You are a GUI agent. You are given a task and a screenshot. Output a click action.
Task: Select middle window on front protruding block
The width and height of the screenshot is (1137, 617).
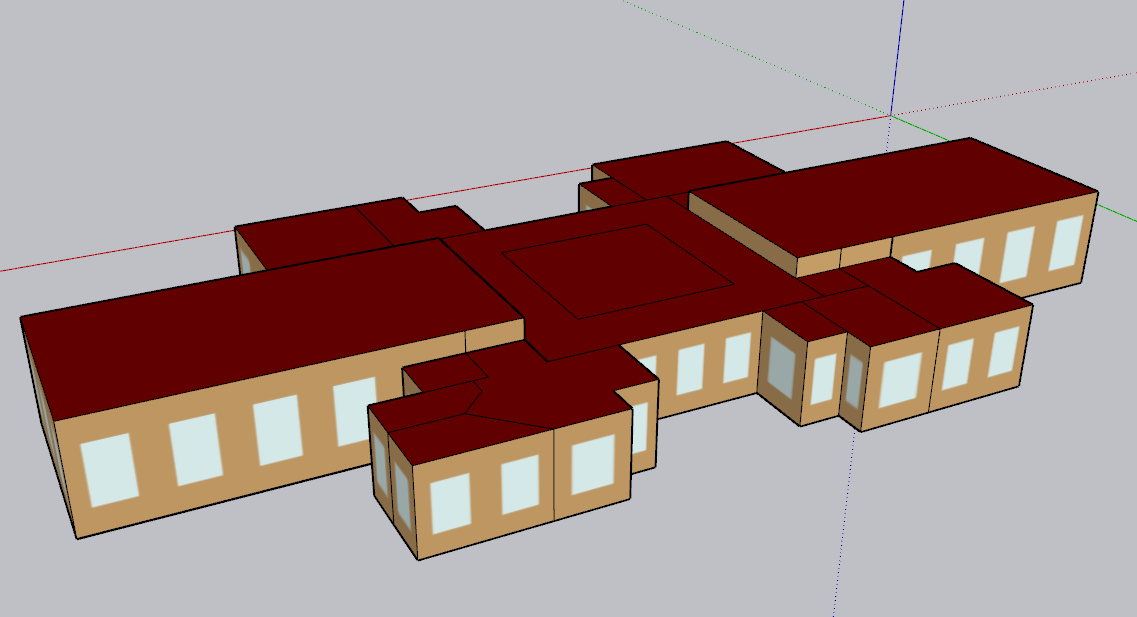point(520,484)
